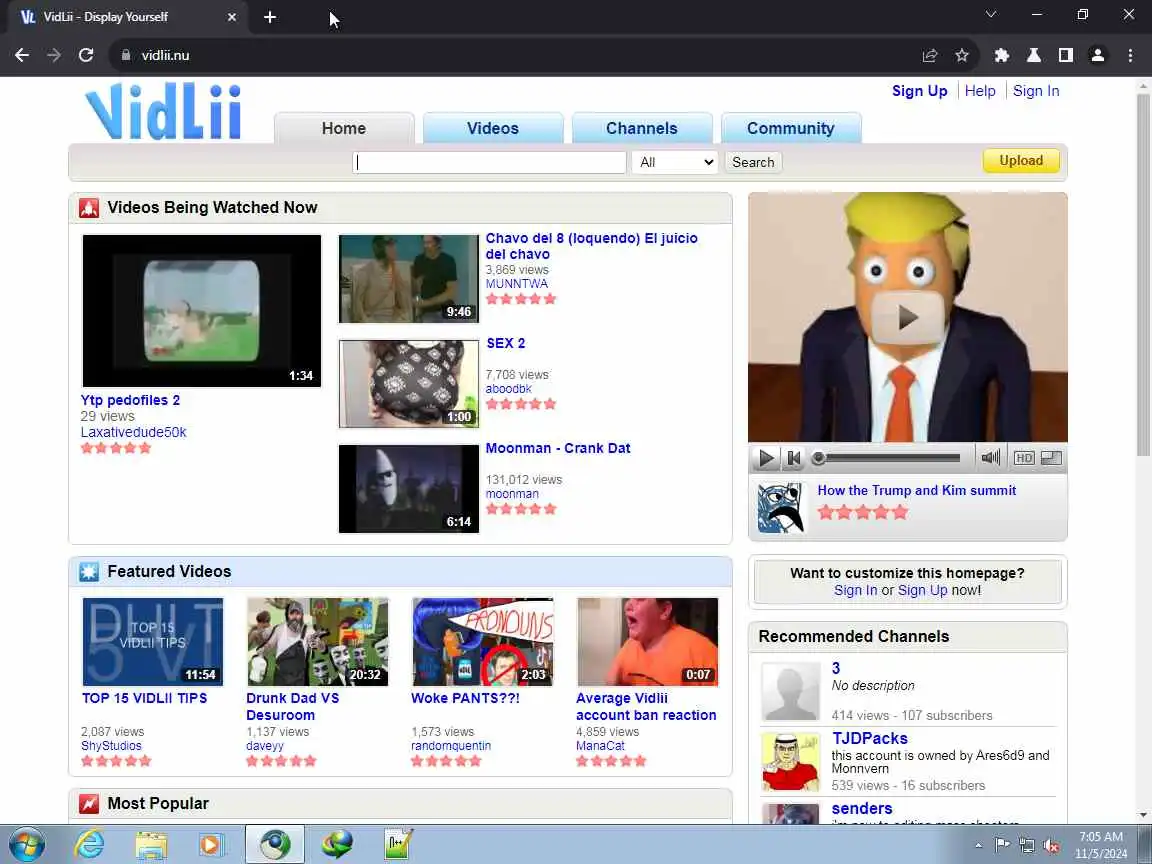Click the uploader avatar beside Trump video
Viewport: 1152px width, 864px height.
pyautogui.click(x=780, y=508)
